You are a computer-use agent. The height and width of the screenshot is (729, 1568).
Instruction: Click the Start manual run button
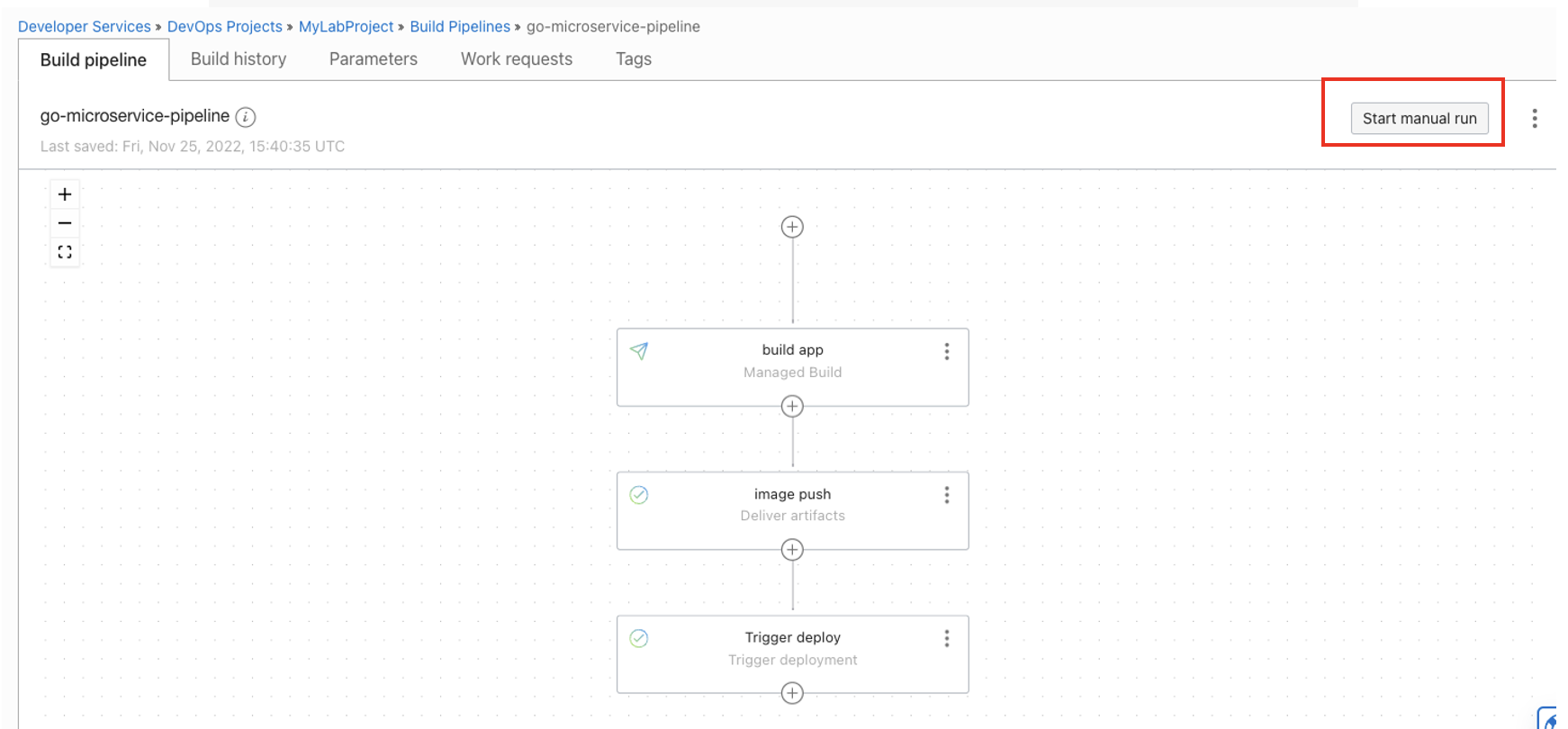point(1419,118)
